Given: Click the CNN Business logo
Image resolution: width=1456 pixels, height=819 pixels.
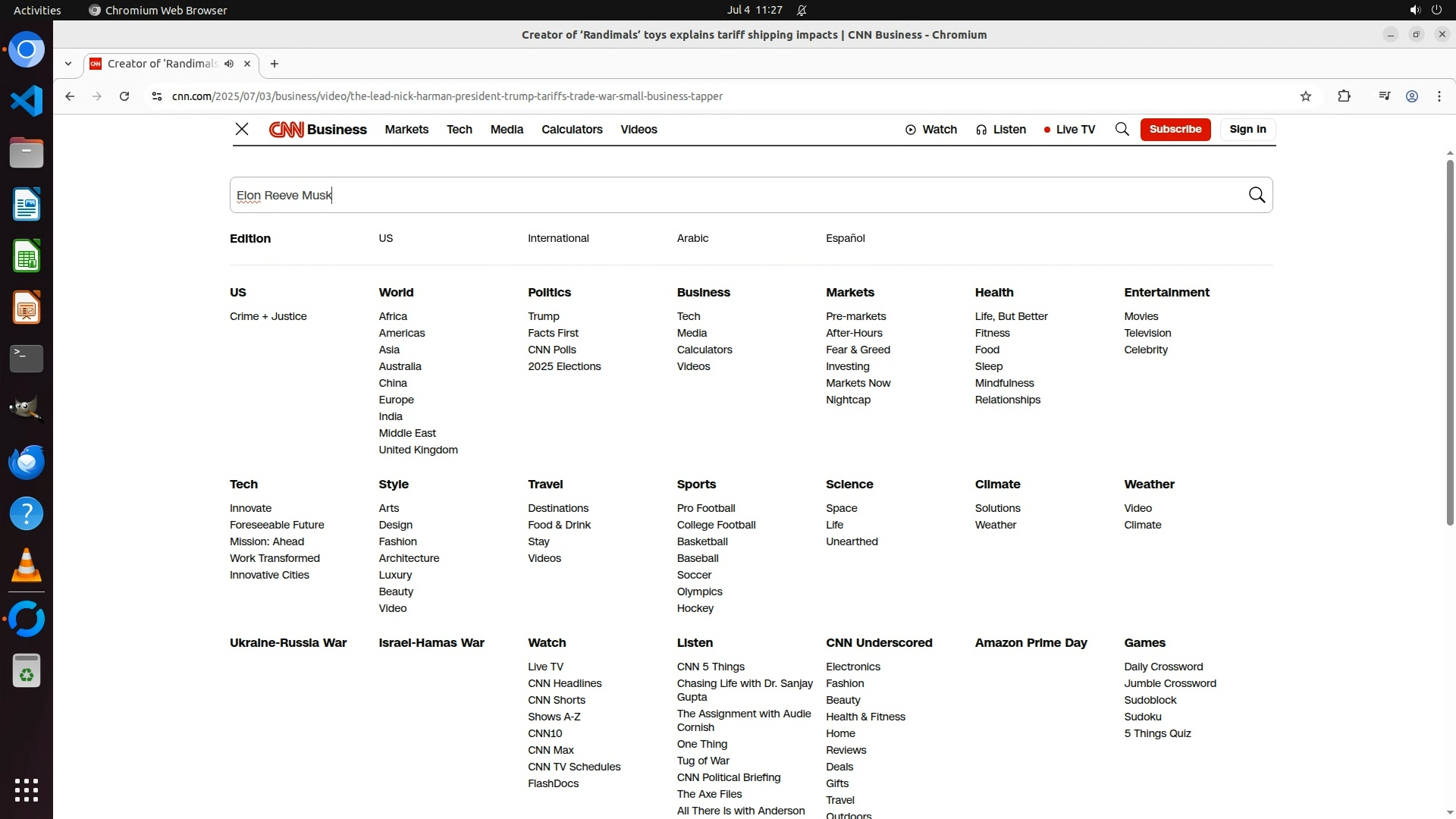Looking at the screenshot, I should click(x=318, y=130).
